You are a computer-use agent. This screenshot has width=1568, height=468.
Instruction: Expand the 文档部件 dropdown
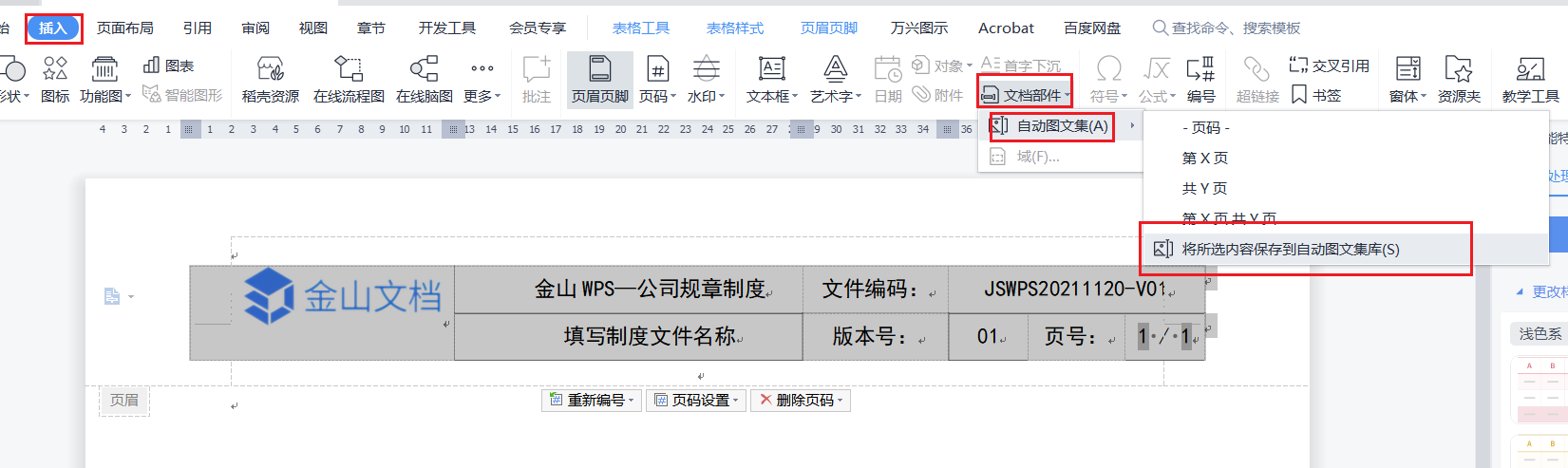tap(1026, 95)
